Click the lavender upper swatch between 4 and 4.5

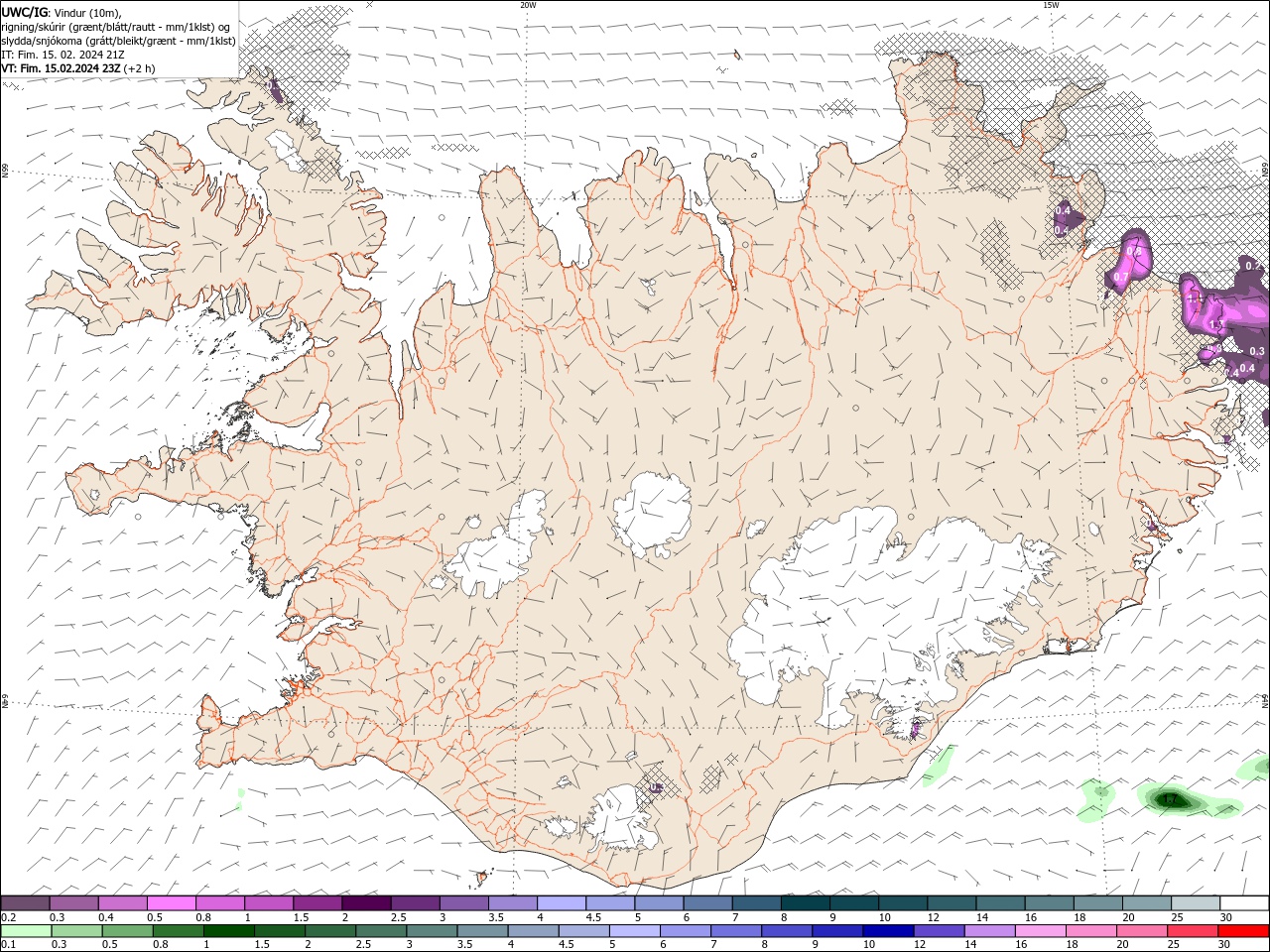coord(562,903)
